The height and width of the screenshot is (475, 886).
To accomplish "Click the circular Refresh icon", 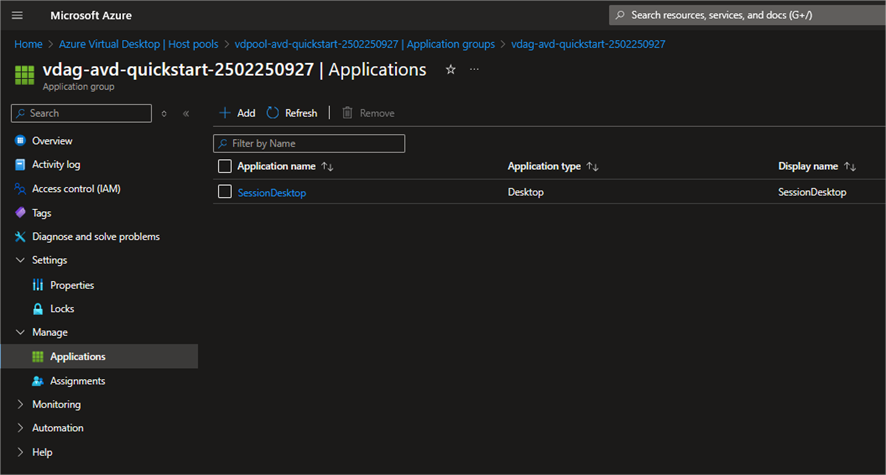I will [273, 113].
